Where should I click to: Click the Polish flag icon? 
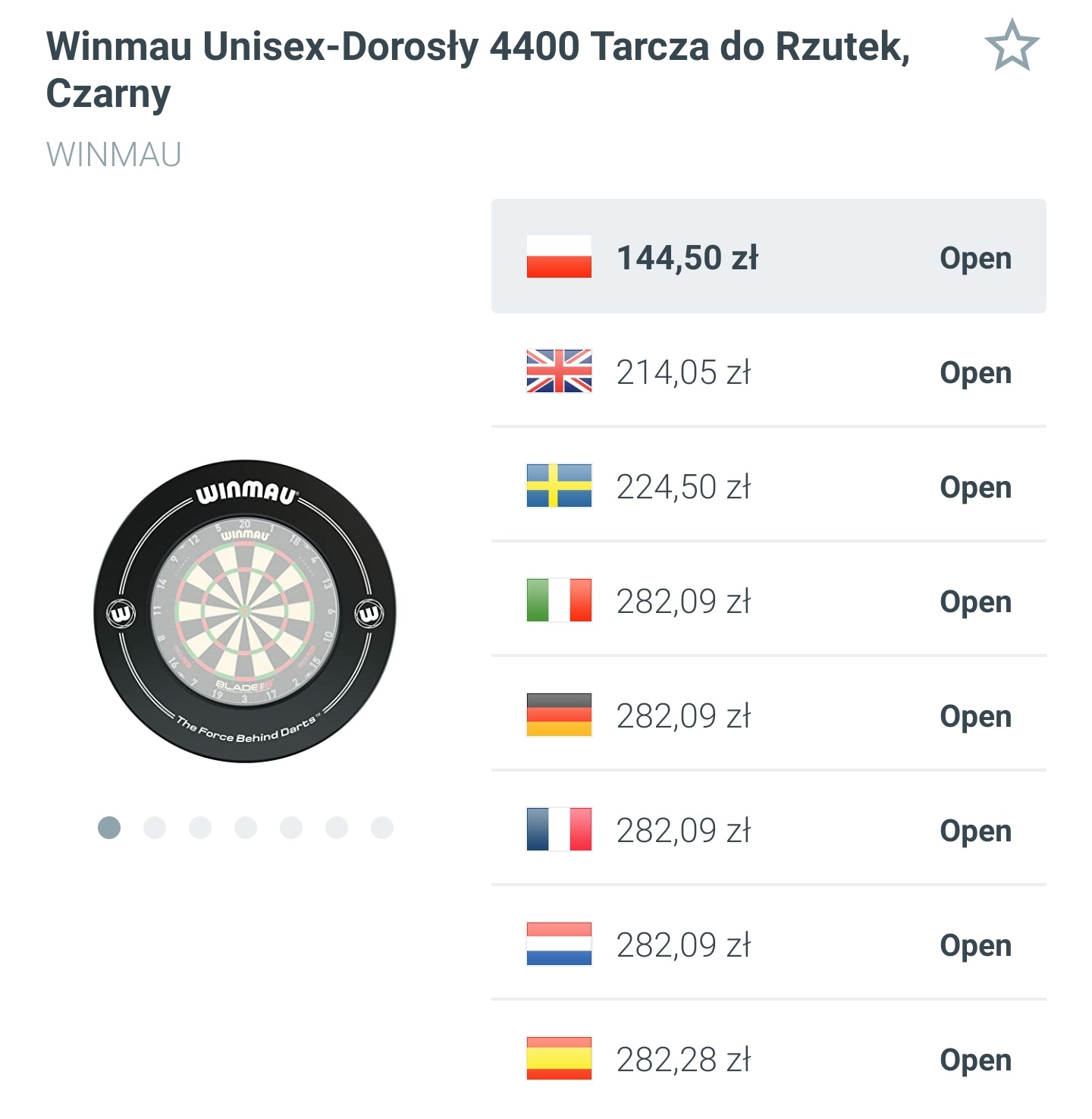point(557,257)
